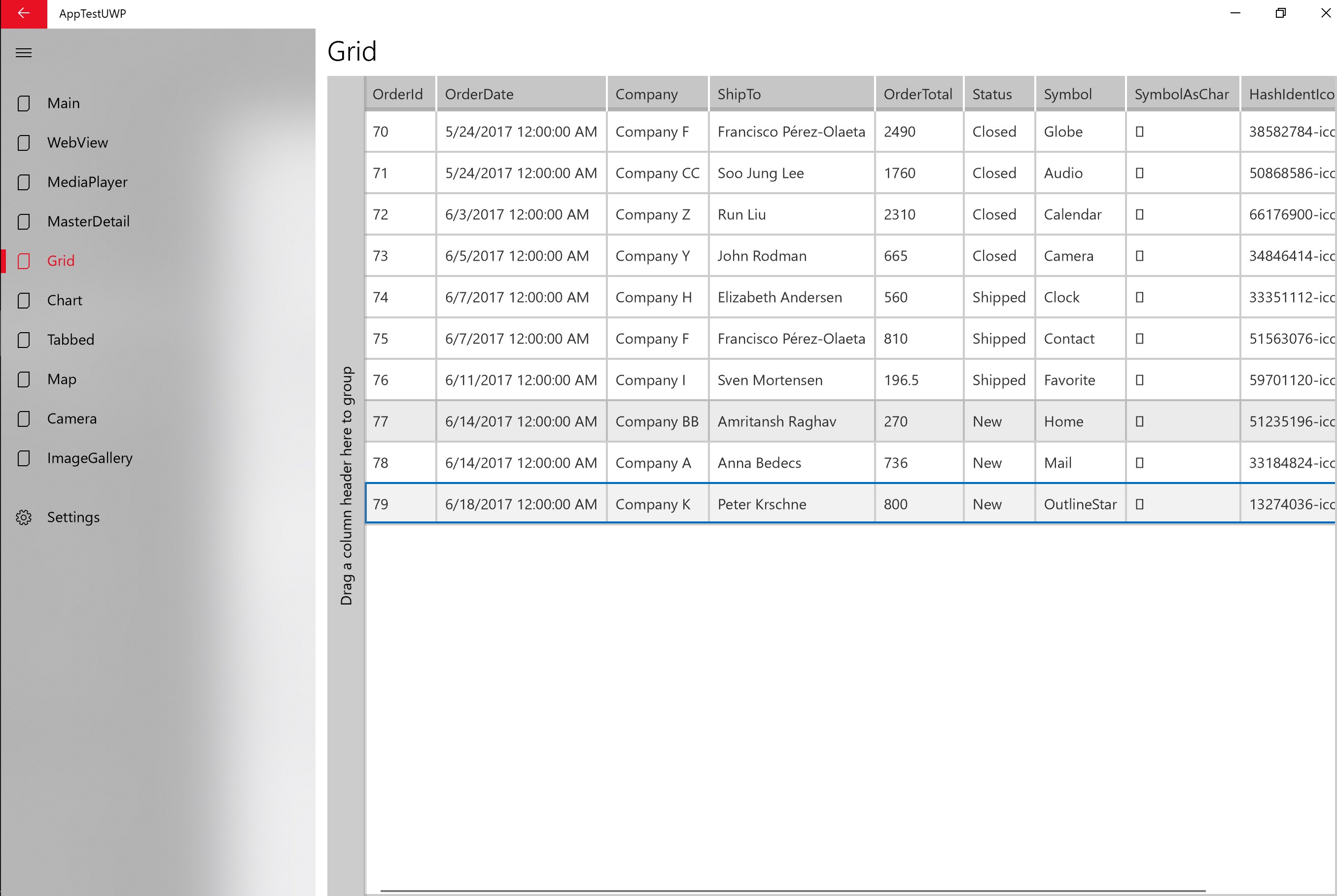The height and width of the screenshot is (896, 1337).
Task: Click the red back arrow button
Action: tap(24, 14)
